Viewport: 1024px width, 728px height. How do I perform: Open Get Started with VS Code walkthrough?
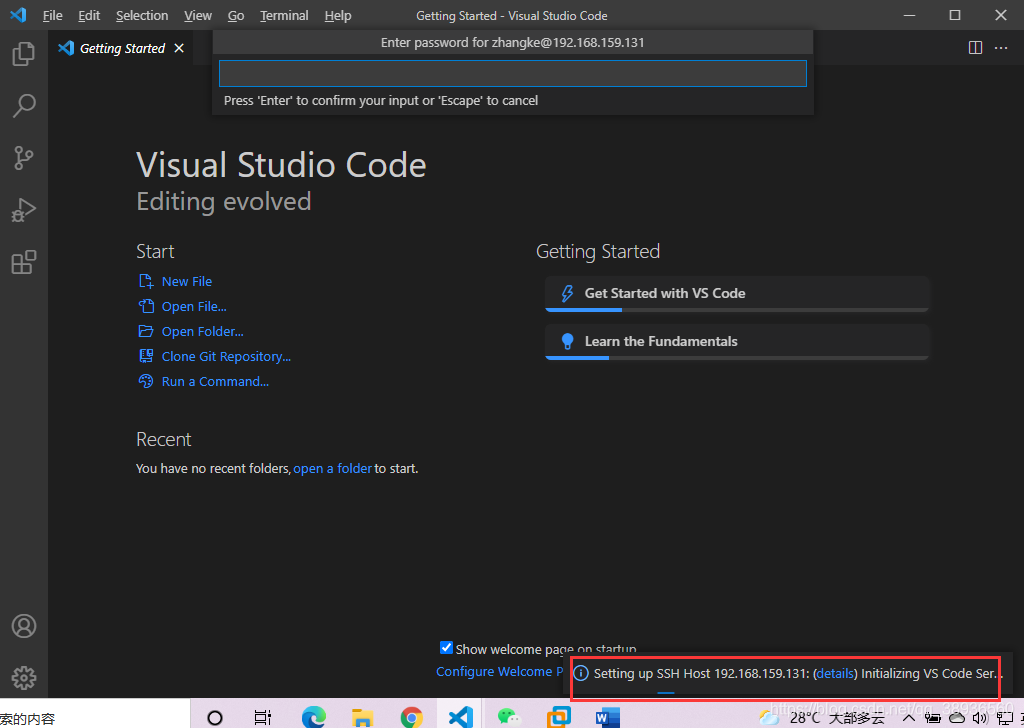737,294
